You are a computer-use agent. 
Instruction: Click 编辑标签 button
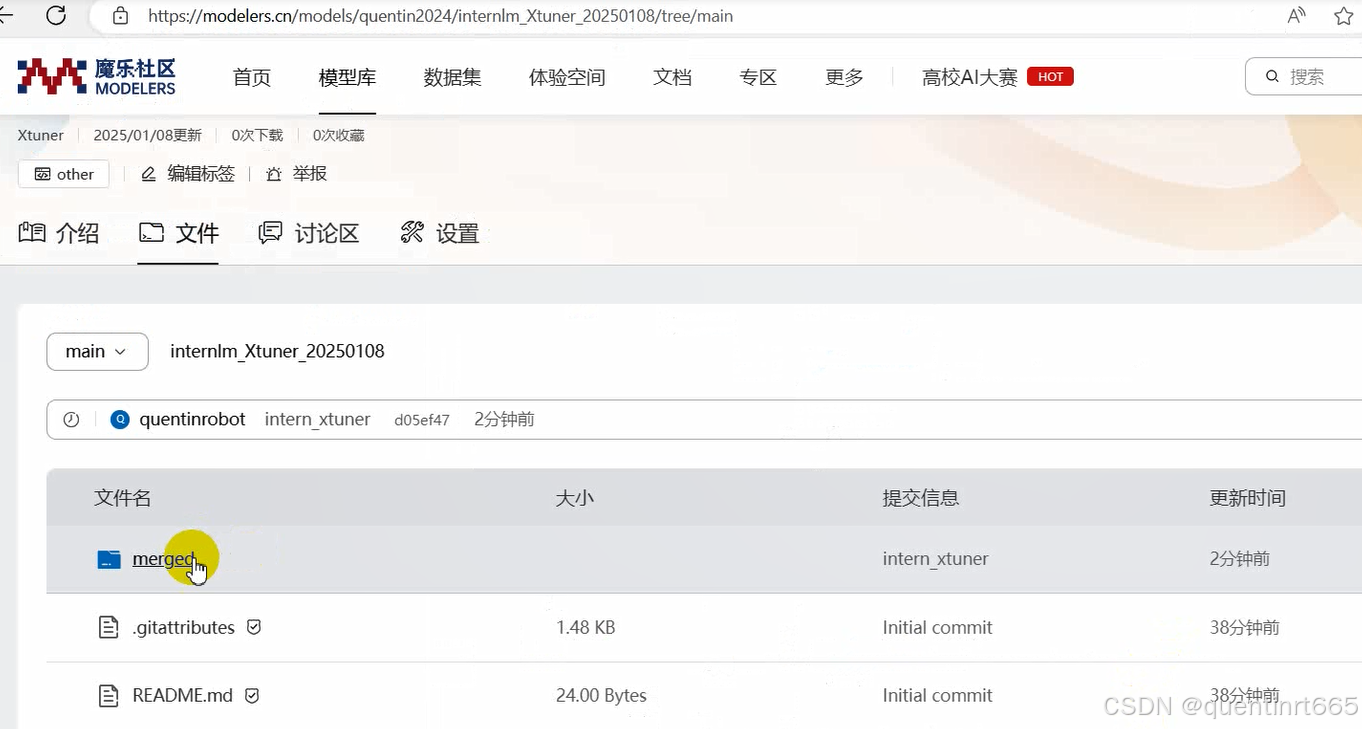(x=188, y=174)
